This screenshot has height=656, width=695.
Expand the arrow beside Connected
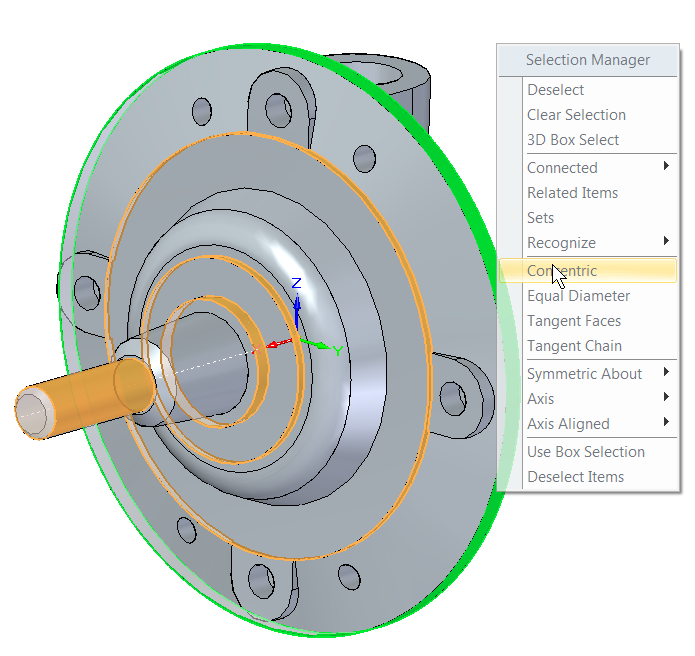click(x=666, y=166)
